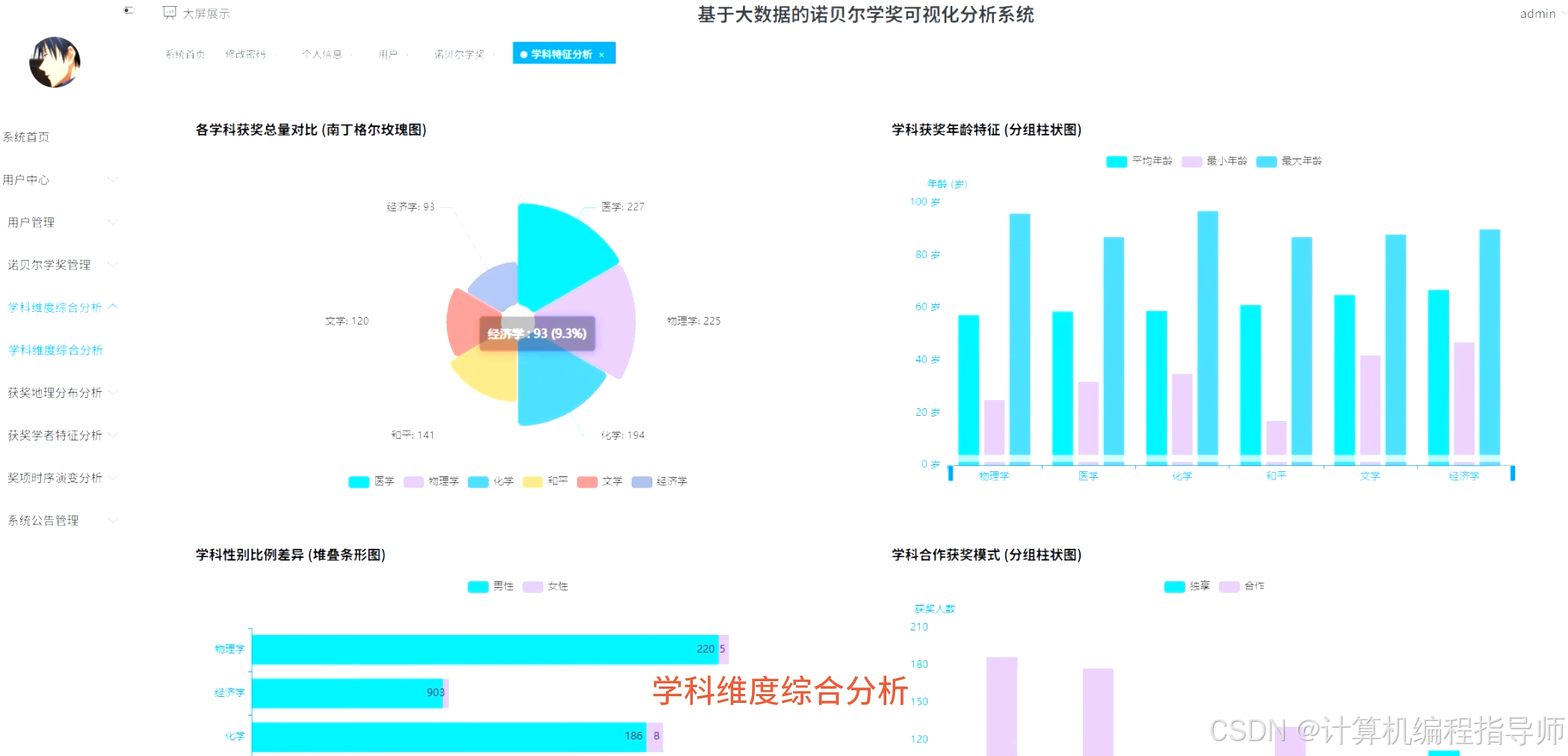
Task: Open 大屏展示 text link
Action: click(x=206, y=13)
